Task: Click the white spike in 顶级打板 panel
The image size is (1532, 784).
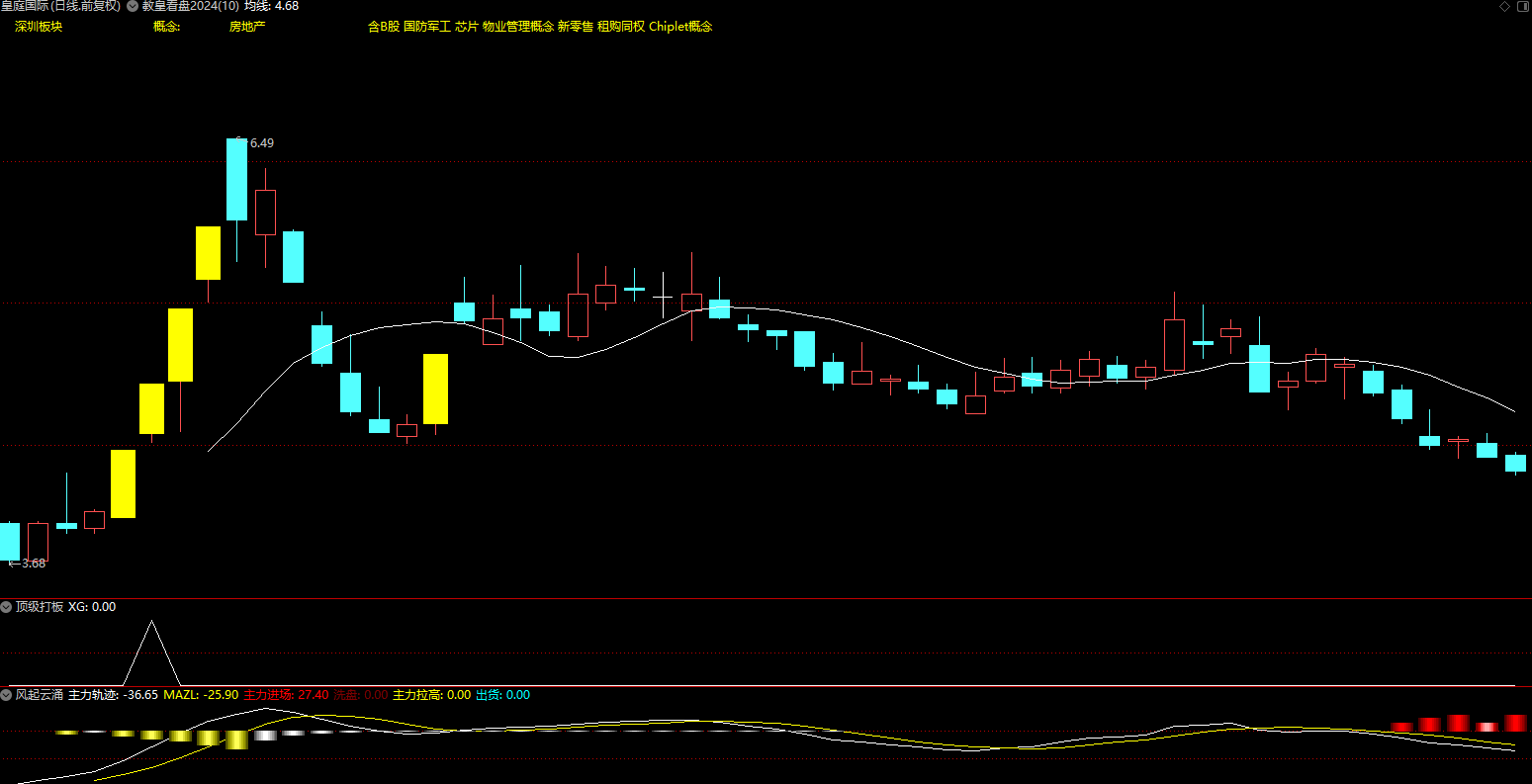Action: [x=151, y=653]
